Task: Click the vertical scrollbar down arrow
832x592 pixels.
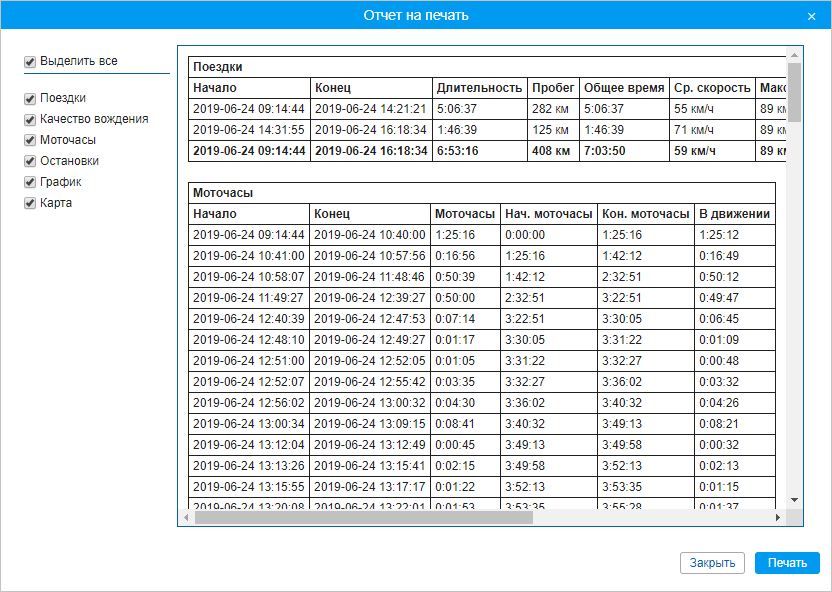Action: (794, 499)
